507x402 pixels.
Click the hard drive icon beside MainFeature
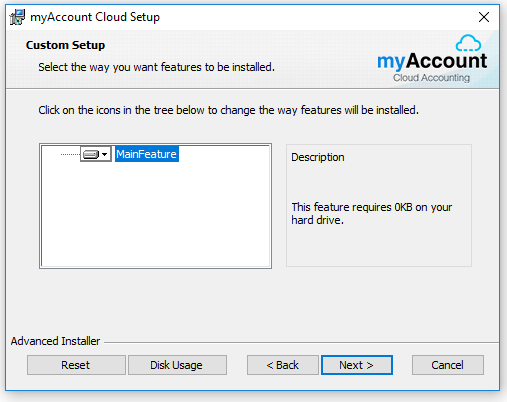point(91,154)
